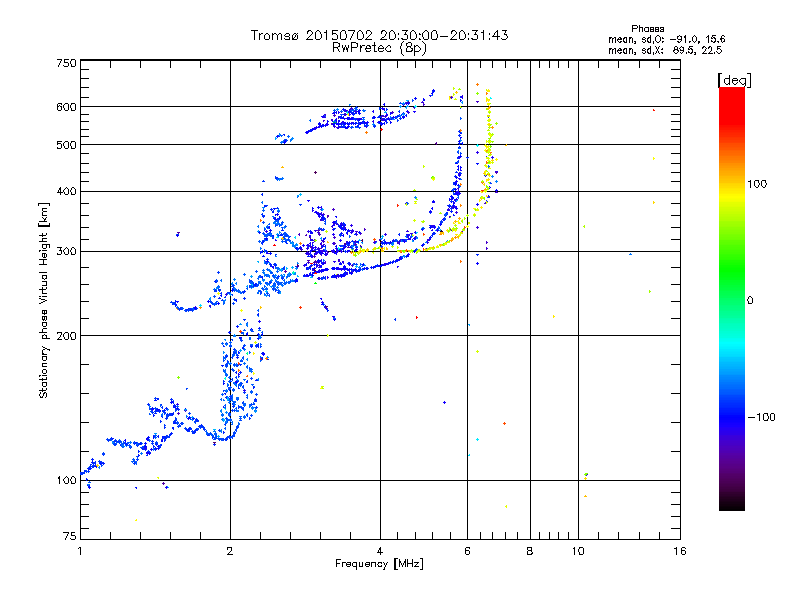
Task: Click the y-axis tick label '300'
Action: click(66, 251)
